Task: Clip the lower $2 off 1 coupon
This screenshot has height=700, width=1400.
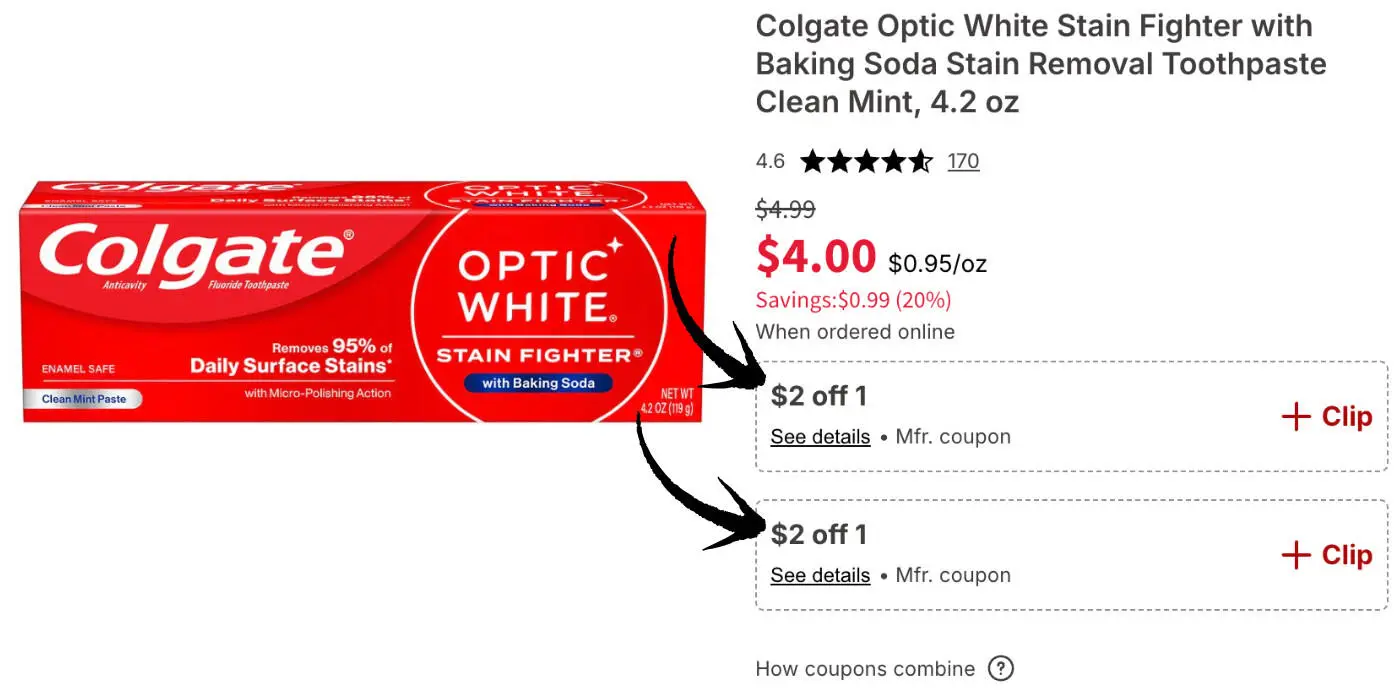Action: pyautogui.click(x=1346, y=556)
